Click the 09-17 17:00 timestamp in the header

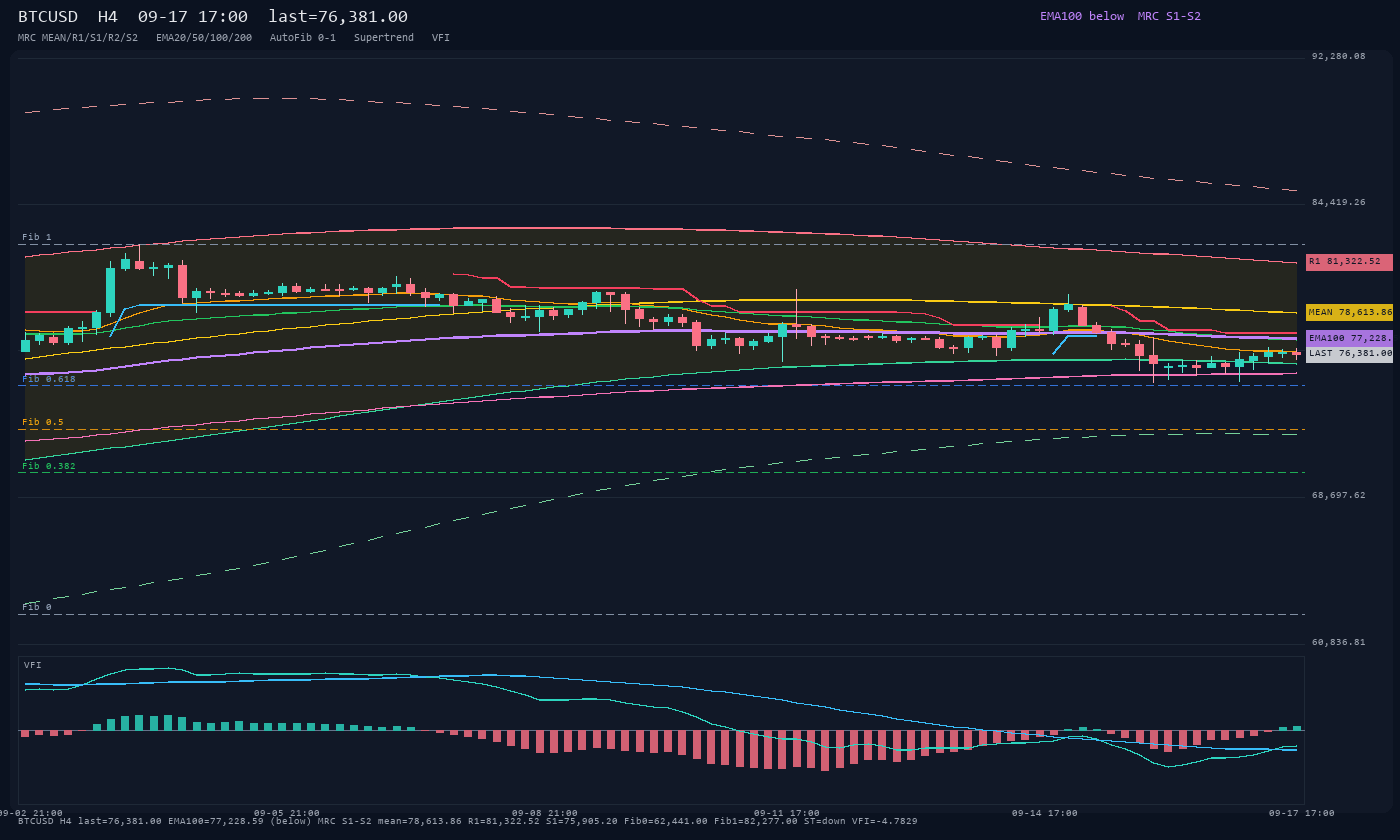(193, 17)
